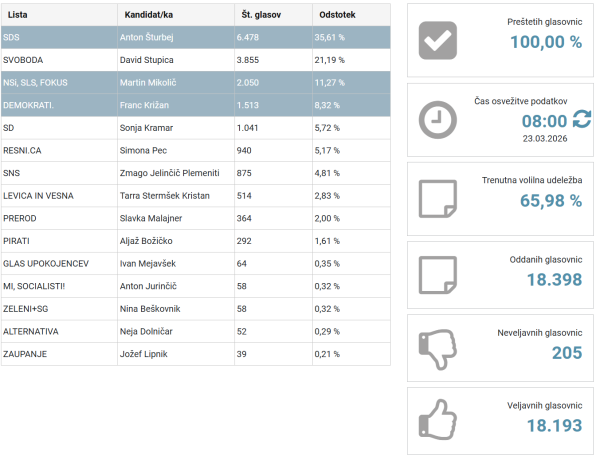The image size is (600, 460).
Task: Click the note icon beside voter turnout
Action: pos(437,198)
